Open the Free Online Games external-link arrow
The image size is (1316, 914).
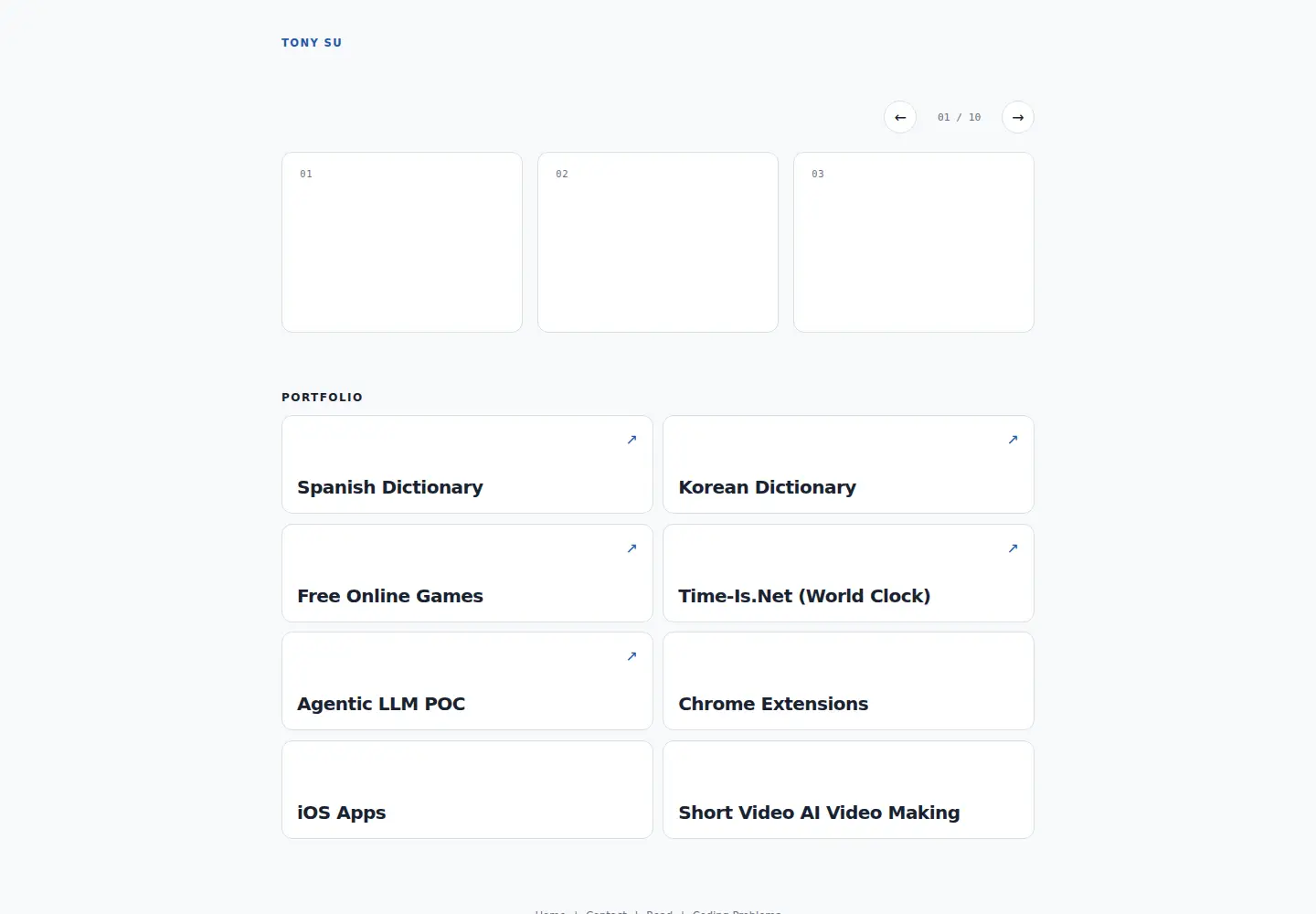(x=631, y=548)
